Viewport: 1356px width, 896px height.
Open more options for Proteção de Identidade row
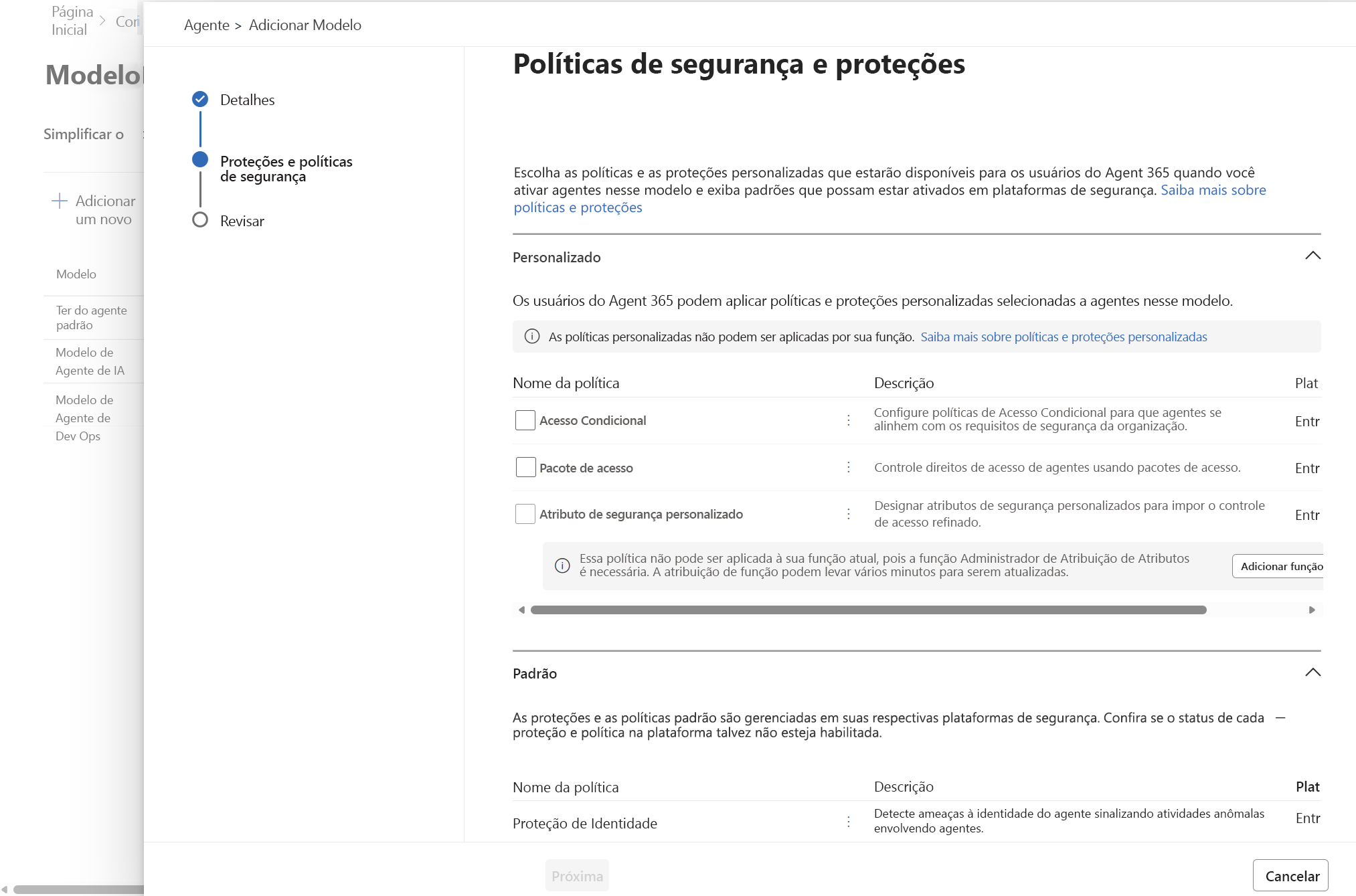click(849, 822)
